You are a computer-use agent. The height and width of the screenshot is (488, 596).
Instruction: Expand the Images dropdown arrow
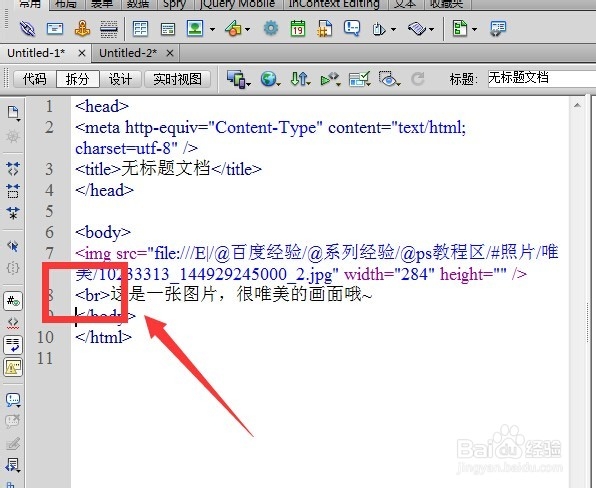click(212, 29)
